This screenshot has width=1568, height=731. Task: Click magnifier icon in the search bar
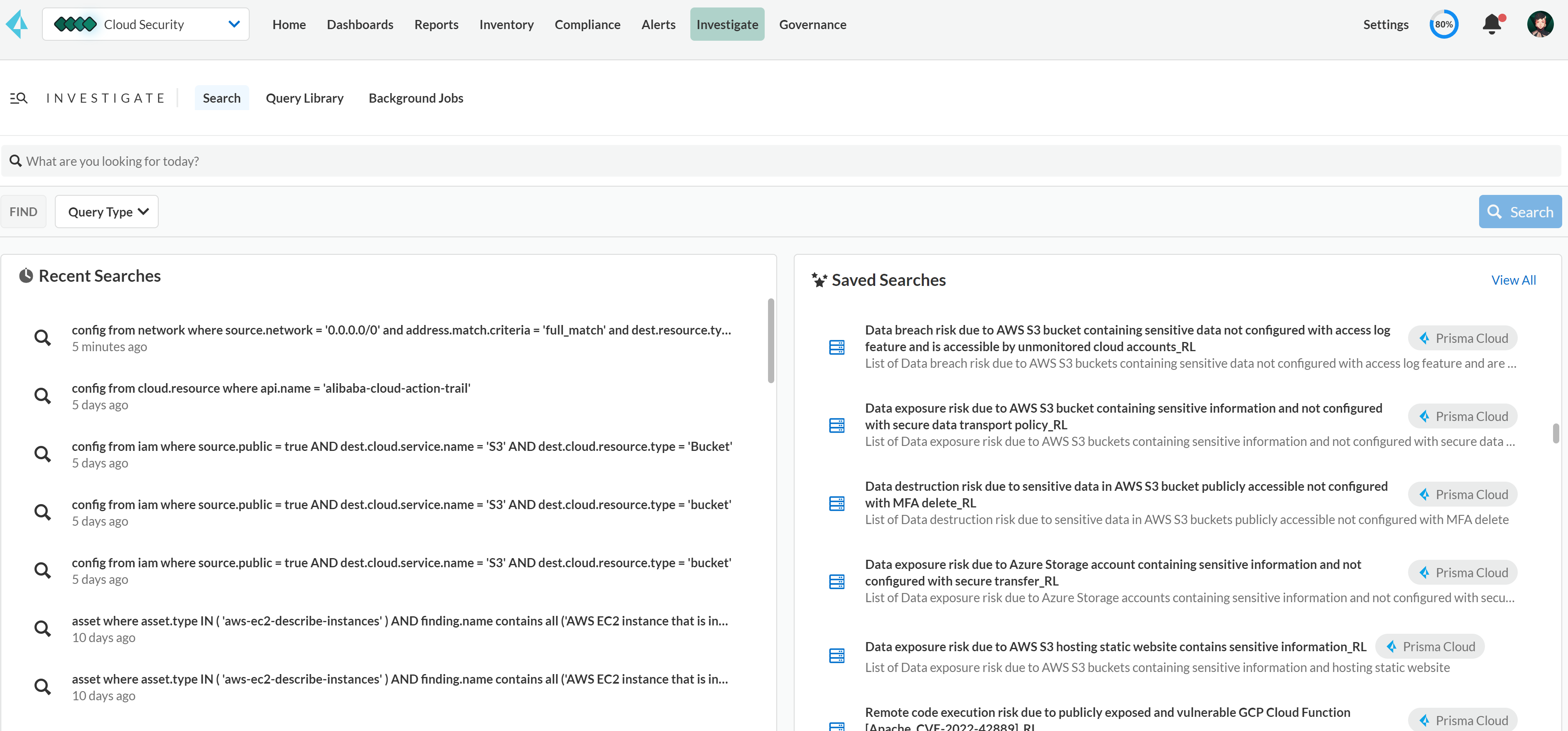click(x=16, y=161)
